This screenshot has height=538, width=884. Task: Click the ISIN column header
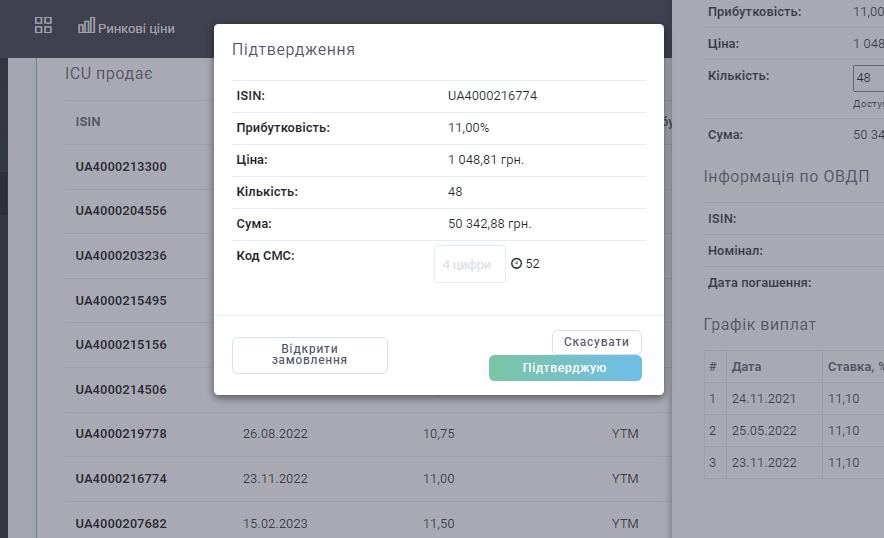[x=88, y=122]
